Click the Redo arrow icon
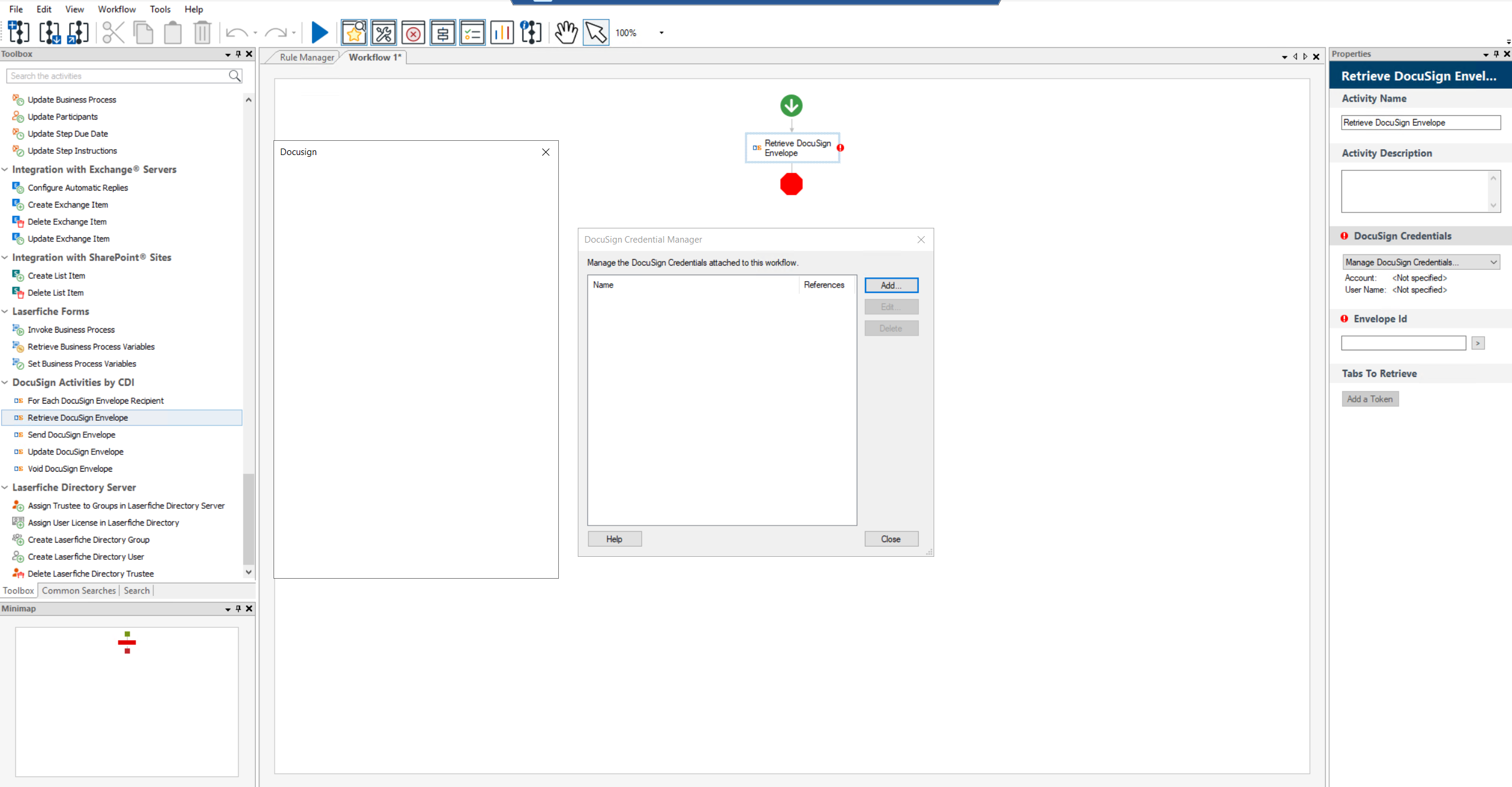 pyautogui.click(x=275, y=33)
